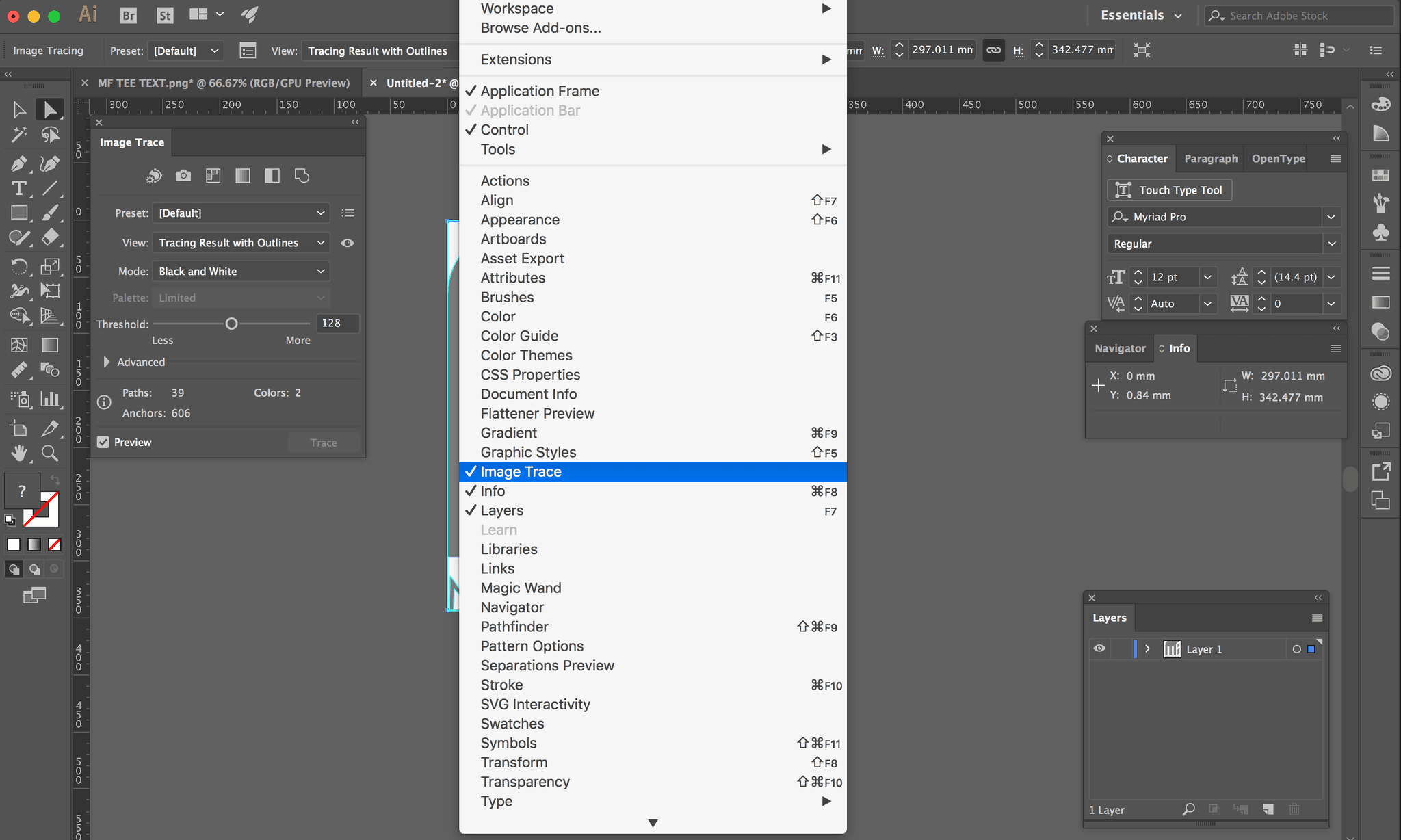
Task: Open Adobe Bridge from the Br icon
Action: coord(128,15)
